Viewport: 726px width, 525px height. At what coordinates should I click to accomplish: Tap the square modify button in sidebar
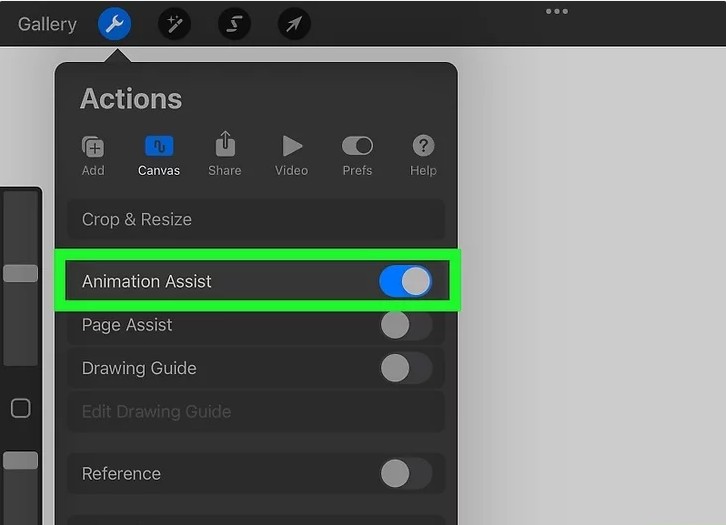coord(20,408)
